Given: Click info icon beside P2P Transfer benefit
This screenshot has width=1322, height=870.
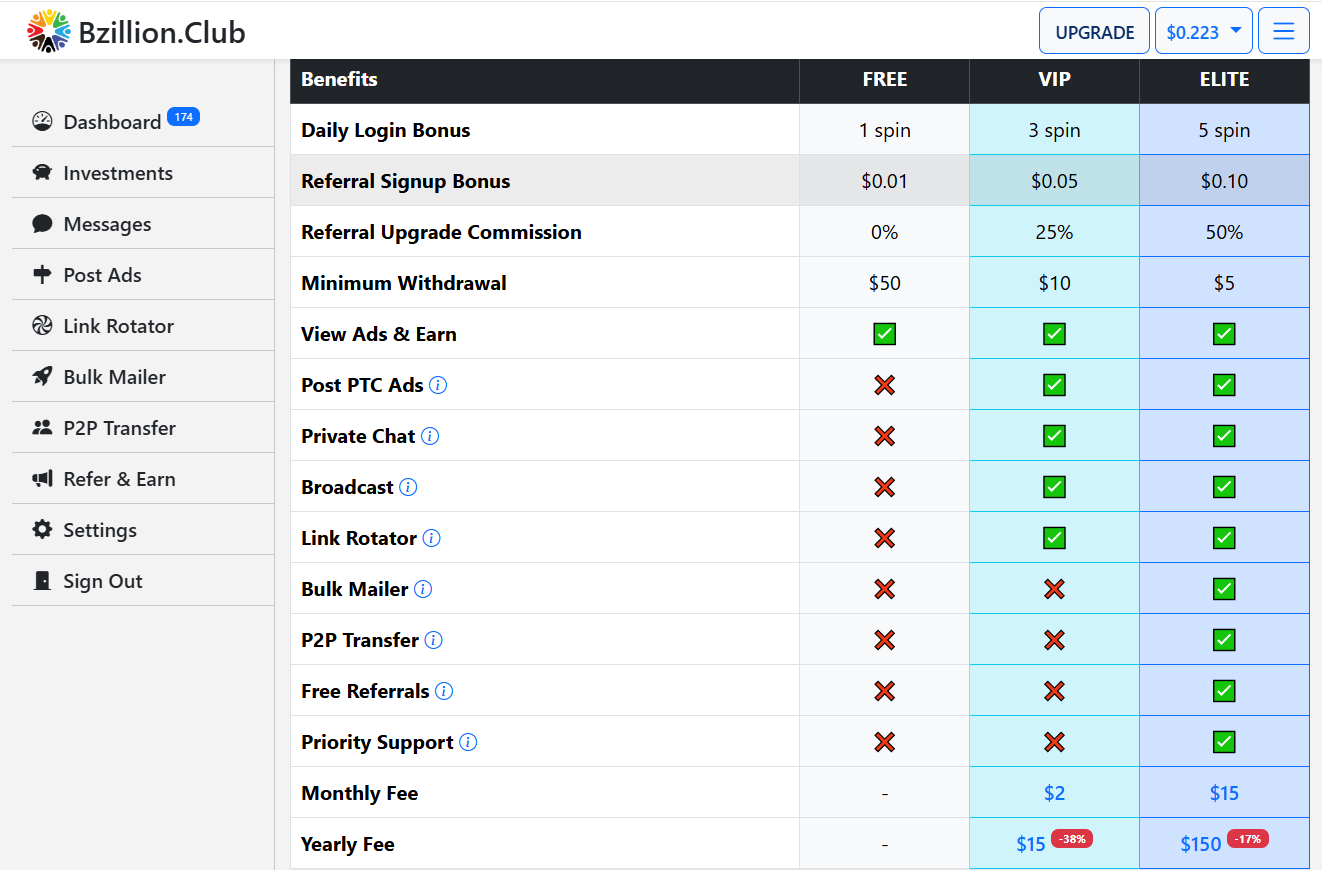Looking at the screenshot, I should 433,640.
